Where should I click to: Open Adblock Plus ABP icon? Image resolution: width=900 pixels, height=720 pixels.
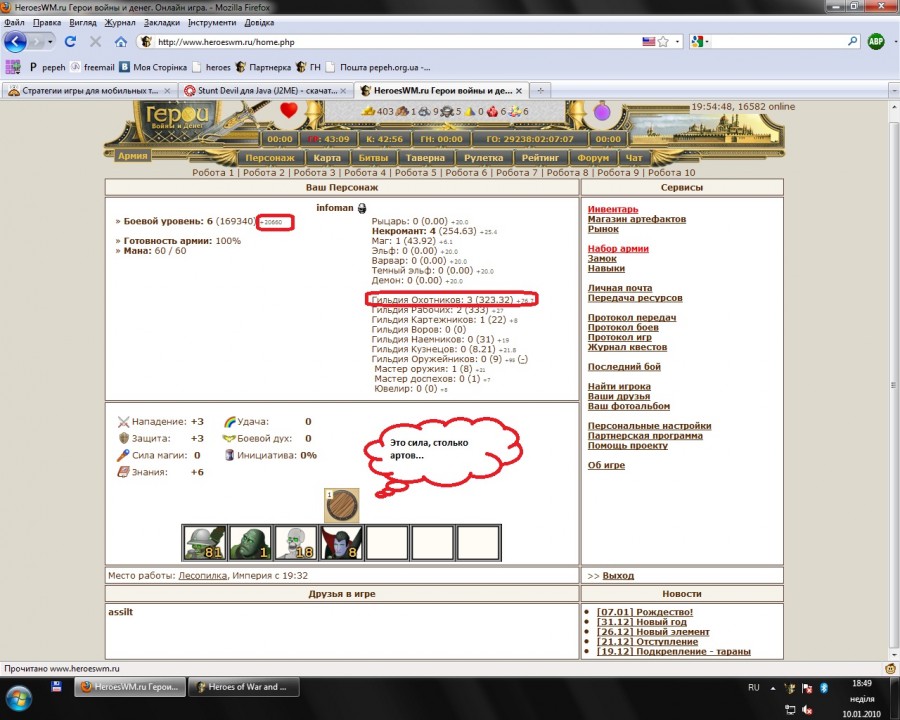(x=876, y=41)
